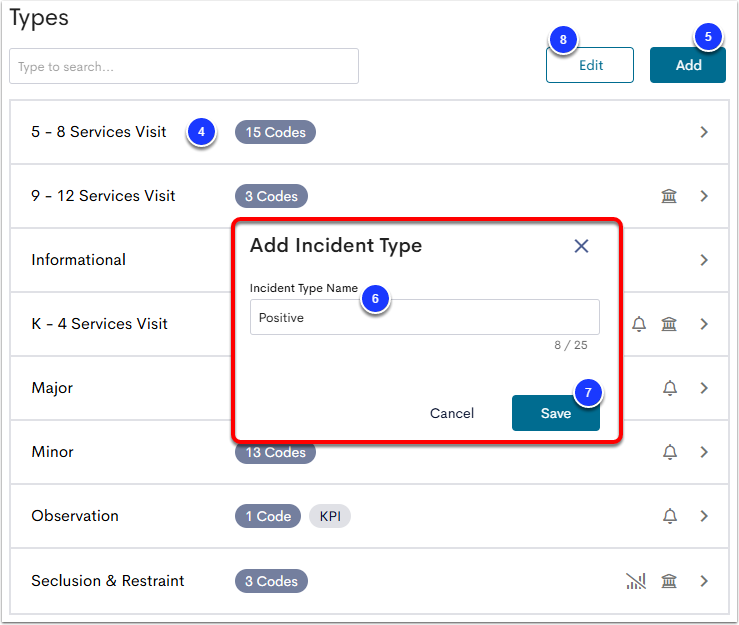Select the K - 4 Services Visit type name
The height and width of the screenshot is (625, 739).
[x=99, y=324]
